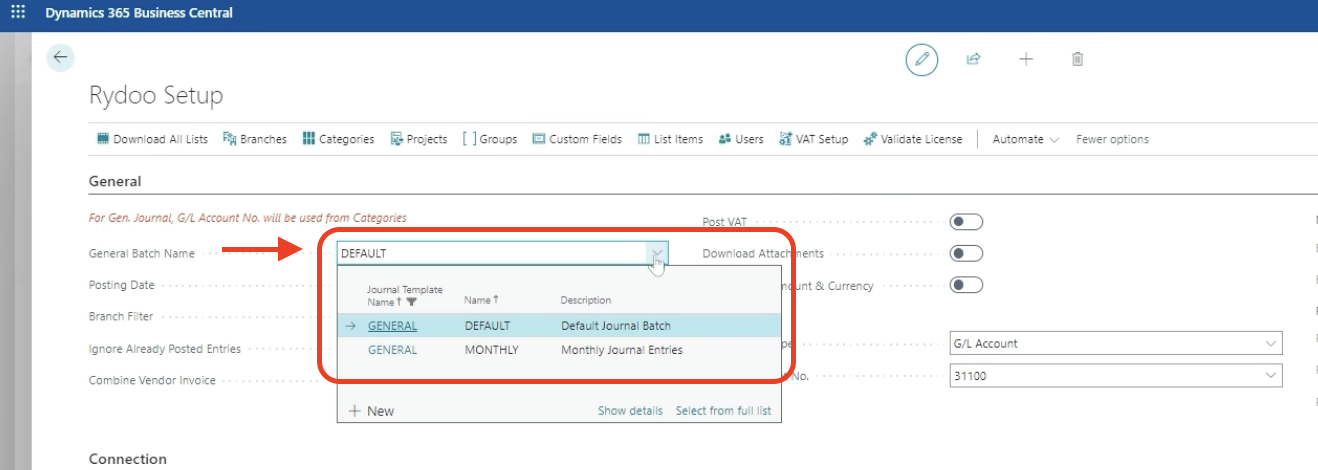Toggle the Download Attachments switch
Viewport: 1318px width, 470px height.
[x=966, y=254]
